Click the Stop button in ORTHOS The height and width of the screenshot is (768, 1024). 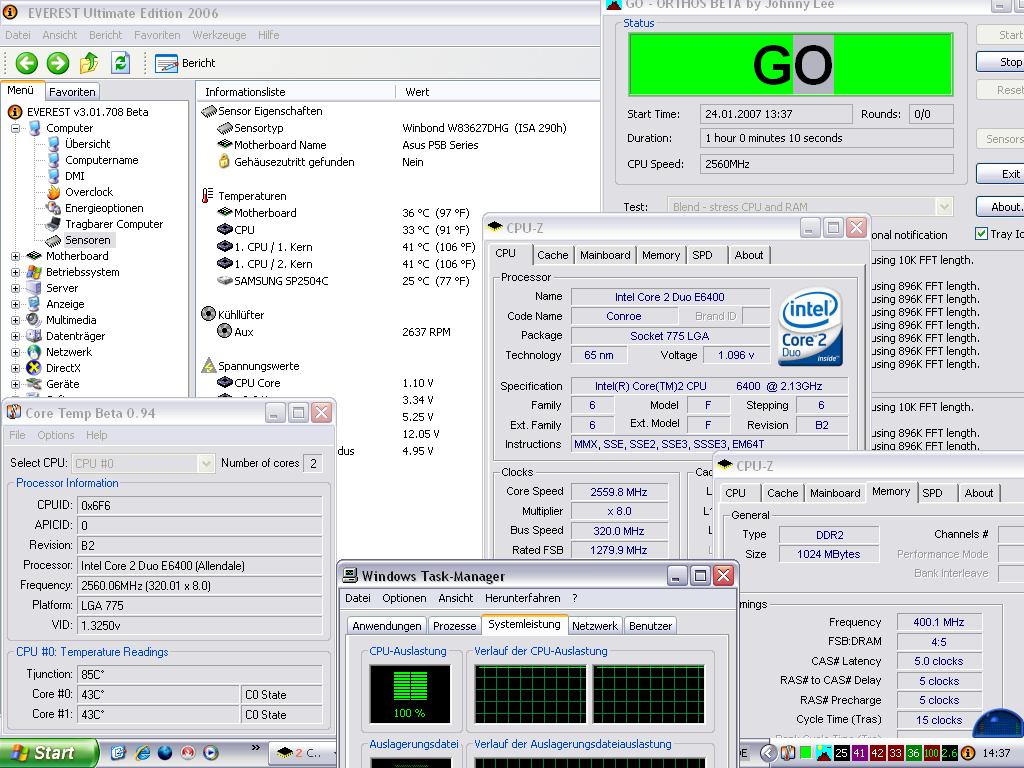tap(1000, 62)
